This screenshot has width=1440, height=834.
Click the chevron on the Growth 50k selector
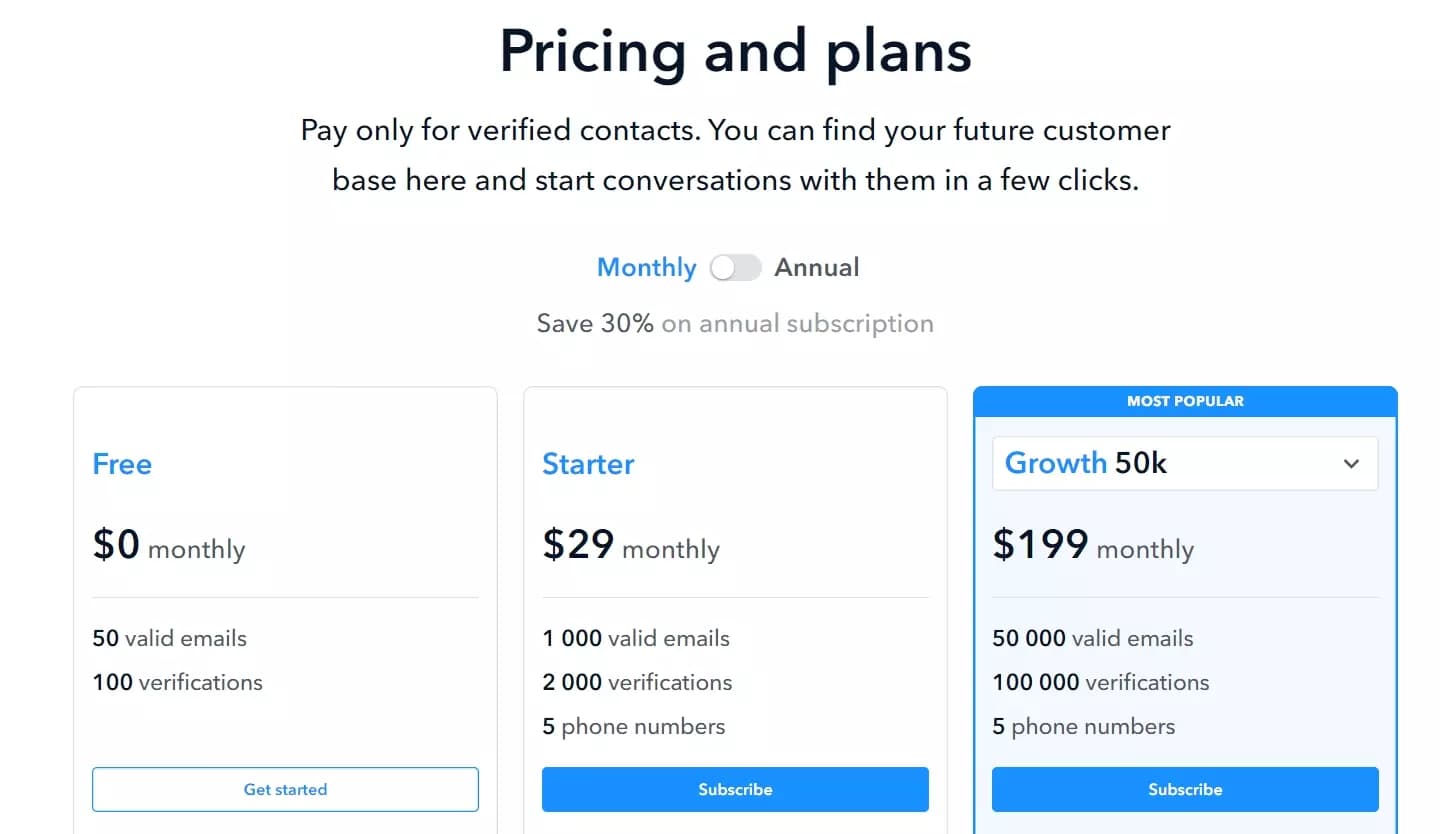pos(1351,463)
